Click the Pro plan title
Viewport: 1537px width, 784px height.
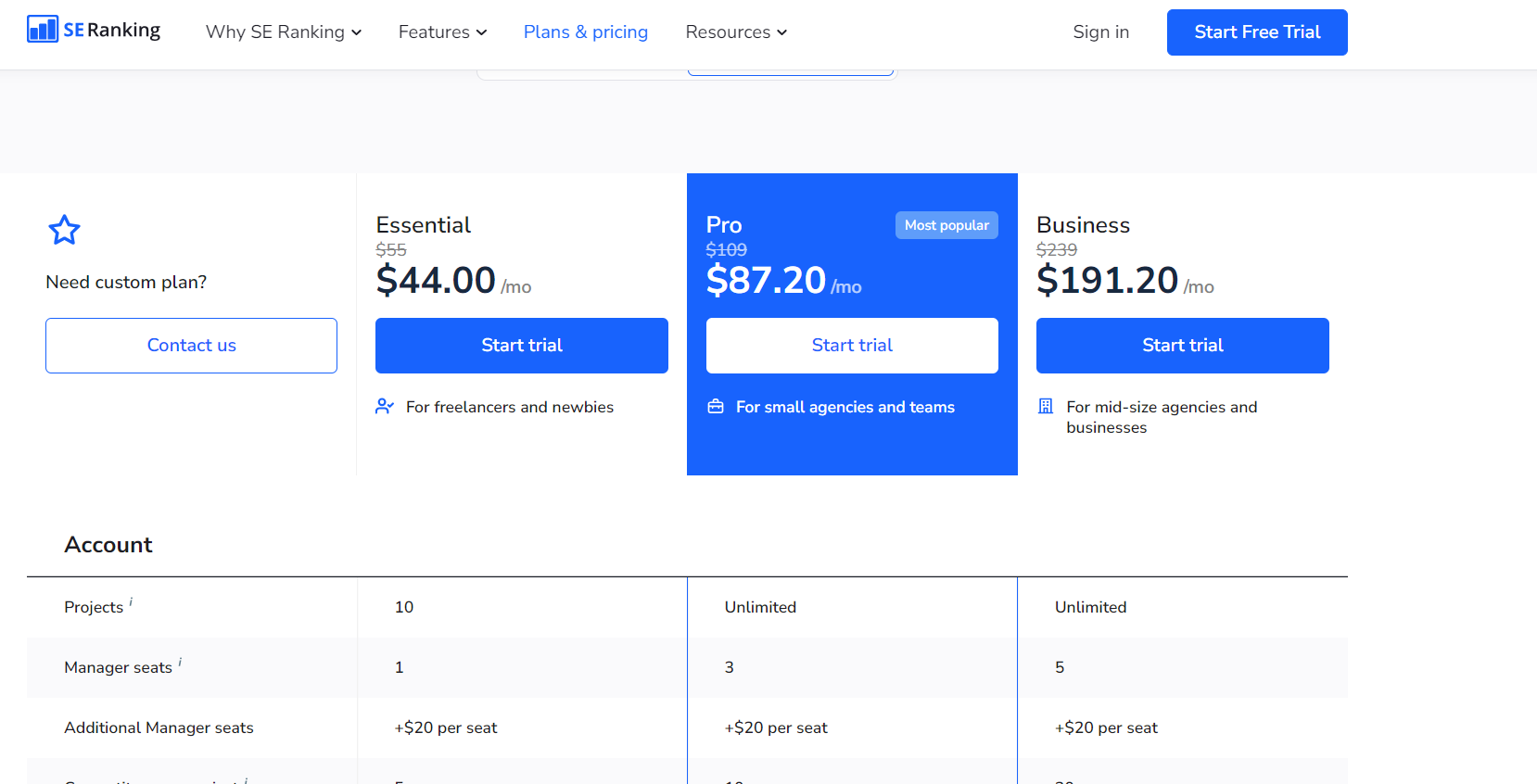coord(724,225)
